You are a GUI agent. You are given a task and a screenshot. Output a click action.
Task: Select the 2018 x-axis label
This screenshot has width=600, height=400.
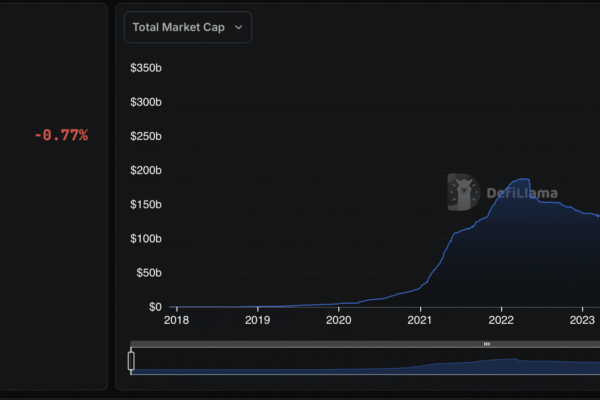point(175,320)
